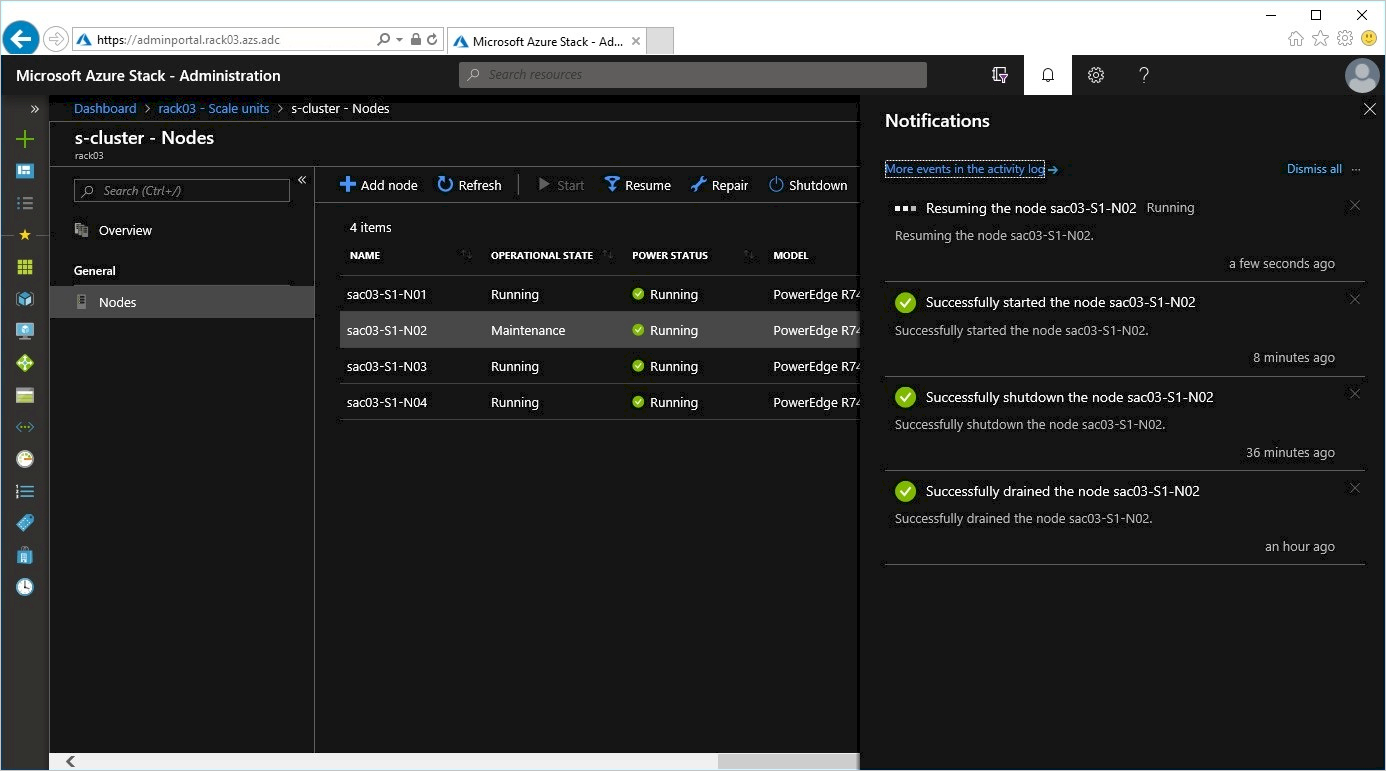The height and width of the screenshot is (771, 1386).
Task: Open the help question mark icon
Action: (1144, 75)
